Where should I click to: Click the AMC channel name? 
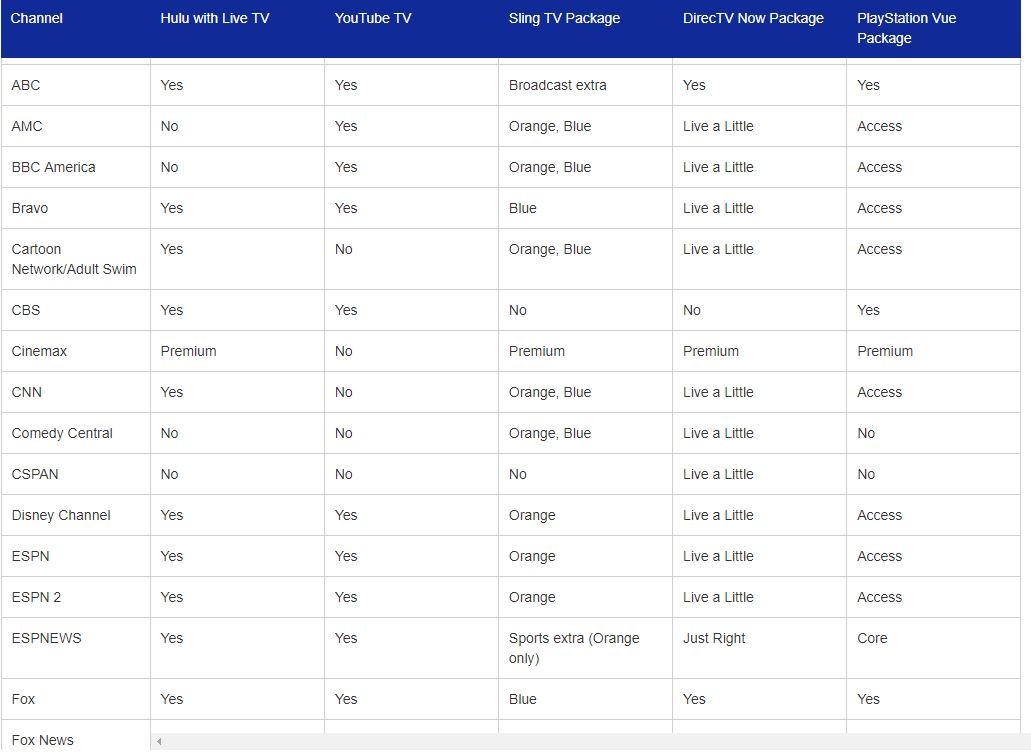[x=27, y=126]
